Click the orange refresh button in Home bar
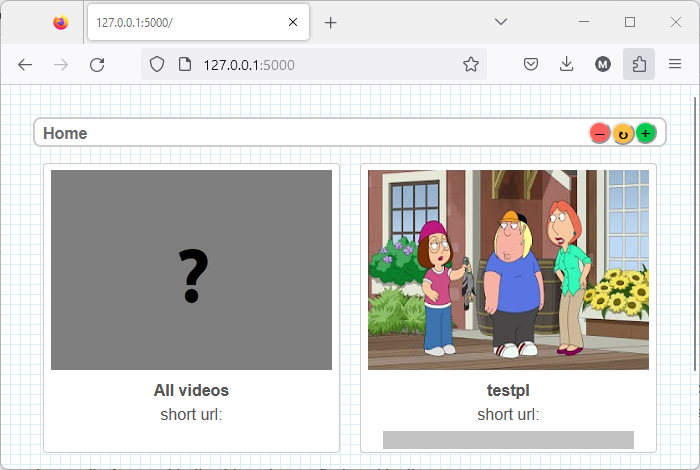 [x=623, y=133]
